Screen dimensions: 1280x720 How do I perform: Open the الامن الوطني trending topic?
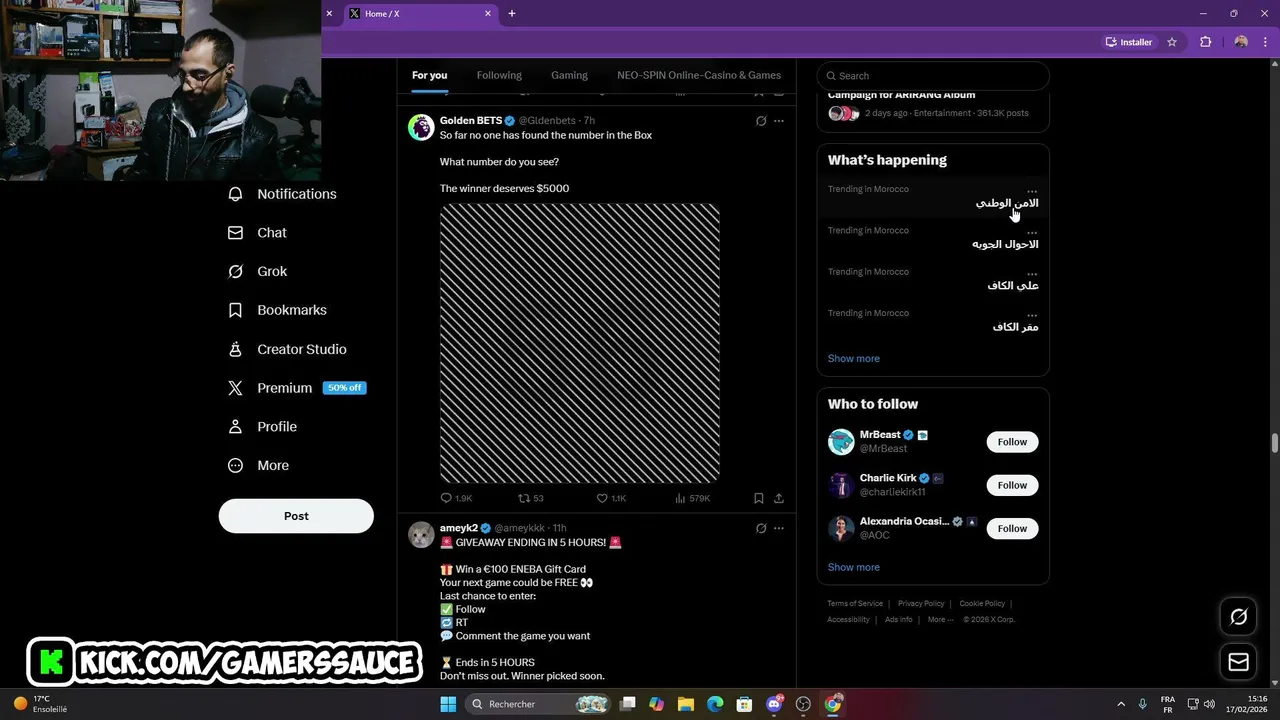[x=933, y=197]
